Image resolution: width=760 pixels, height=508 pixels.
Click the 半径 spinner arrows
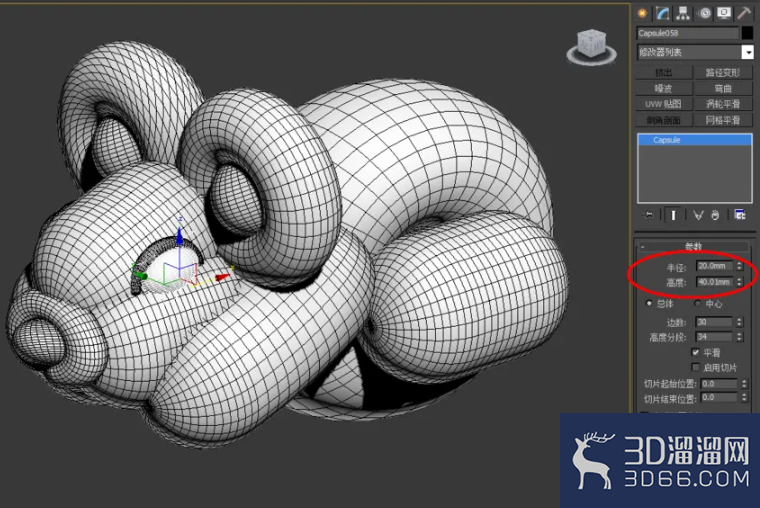click(x=739, y=266)
